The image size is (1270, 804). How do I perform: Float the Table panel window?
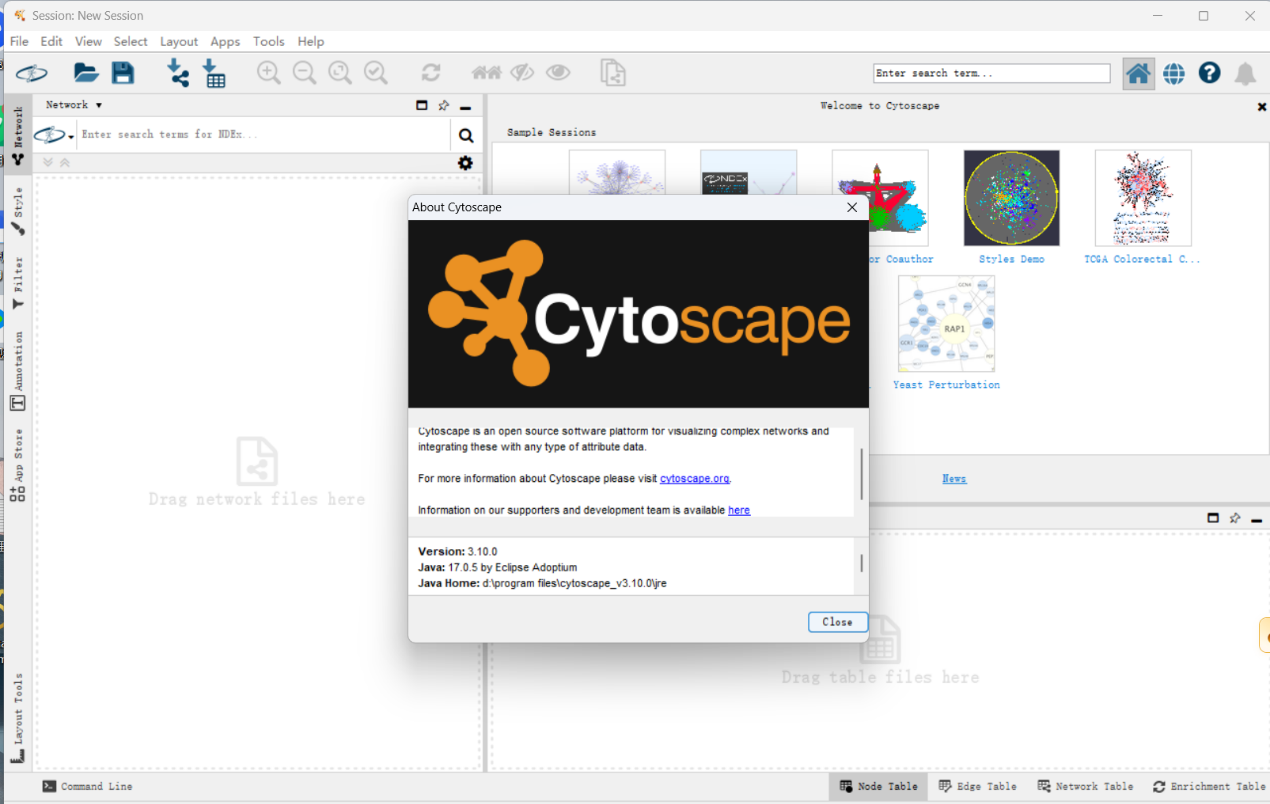1213,518
